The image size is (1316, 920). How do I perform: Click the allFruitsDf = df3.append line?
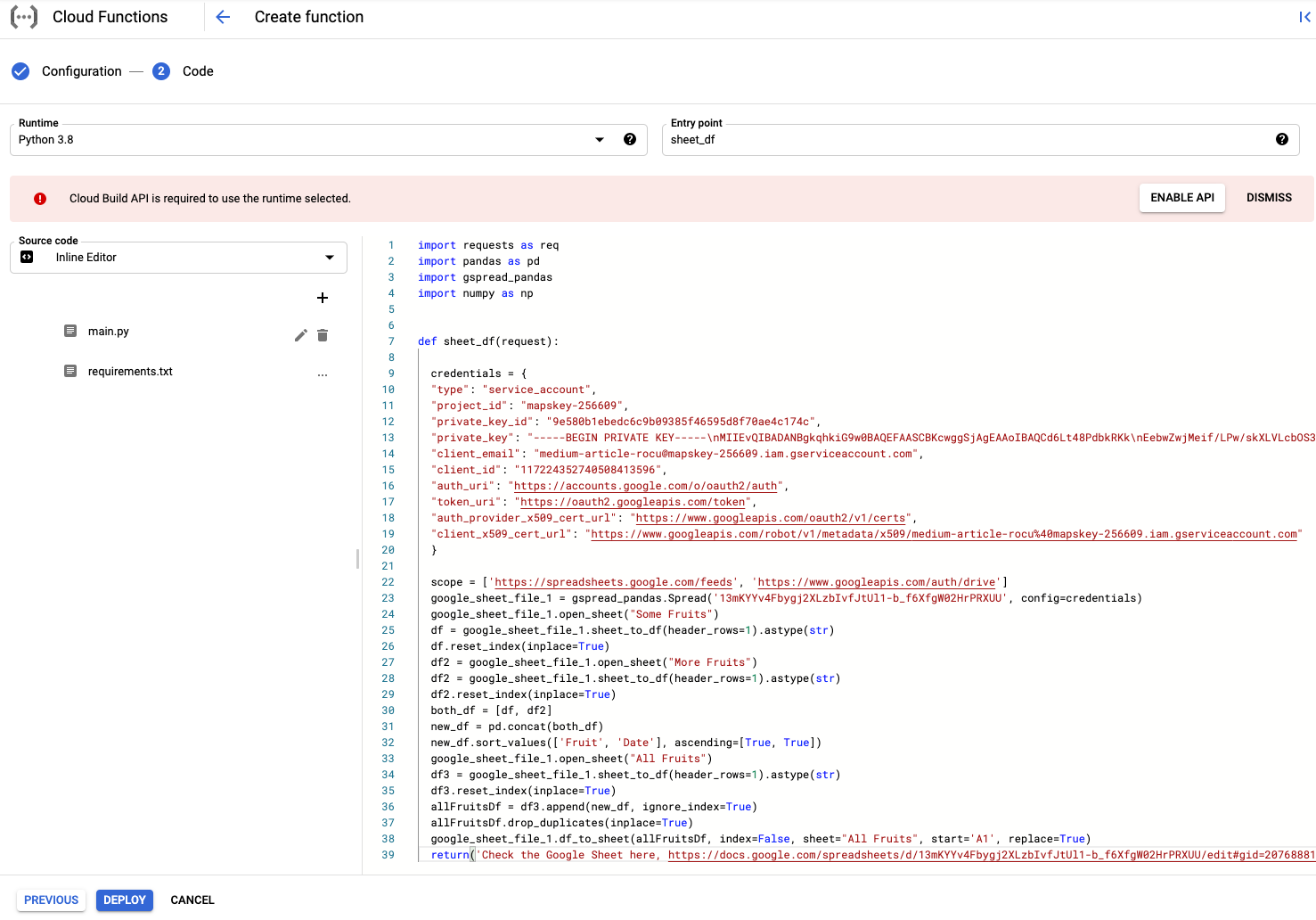tap(593, 807)
